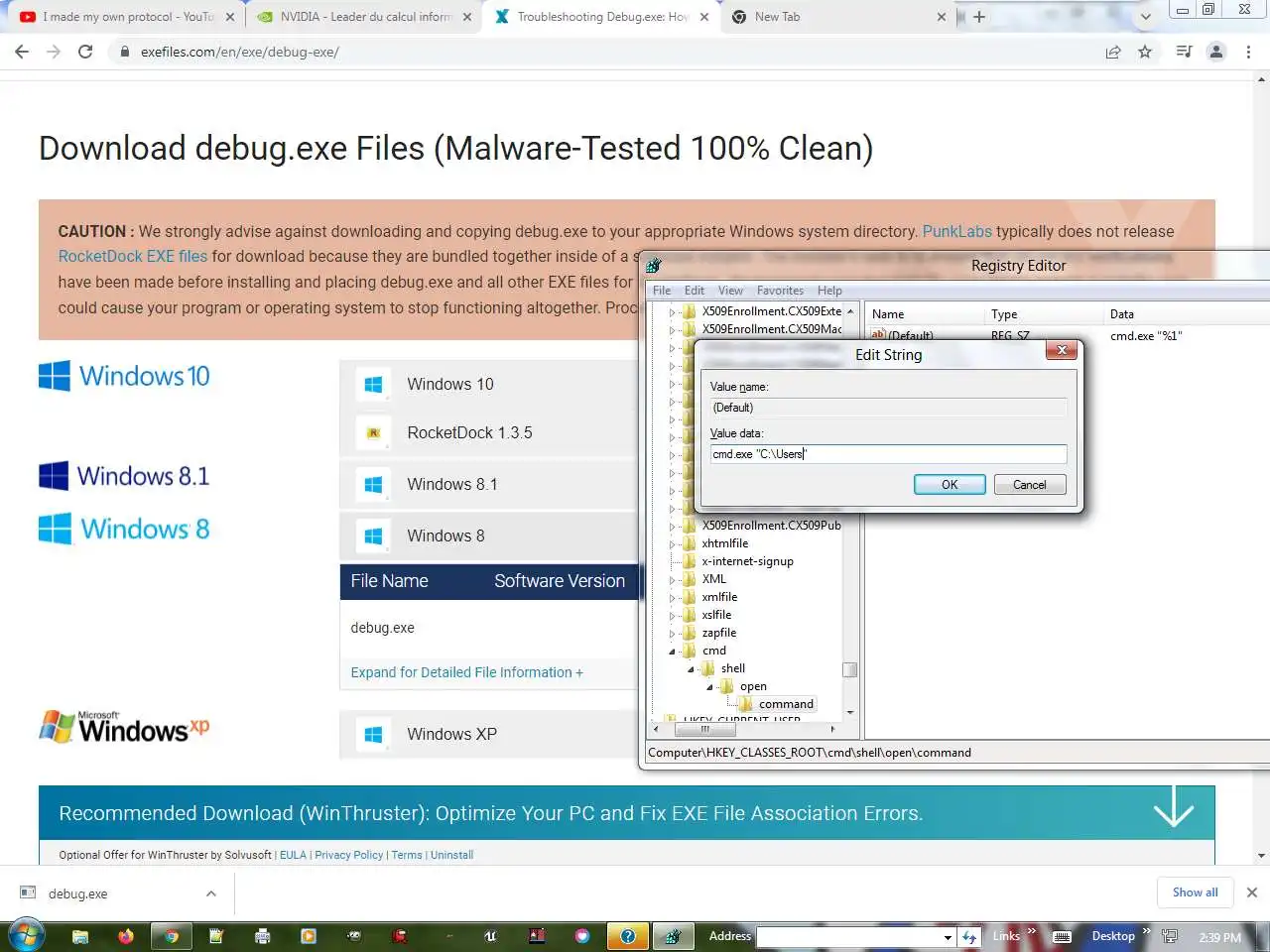Click the Value data text field
1270x952 pixels.
coord(888,454)
